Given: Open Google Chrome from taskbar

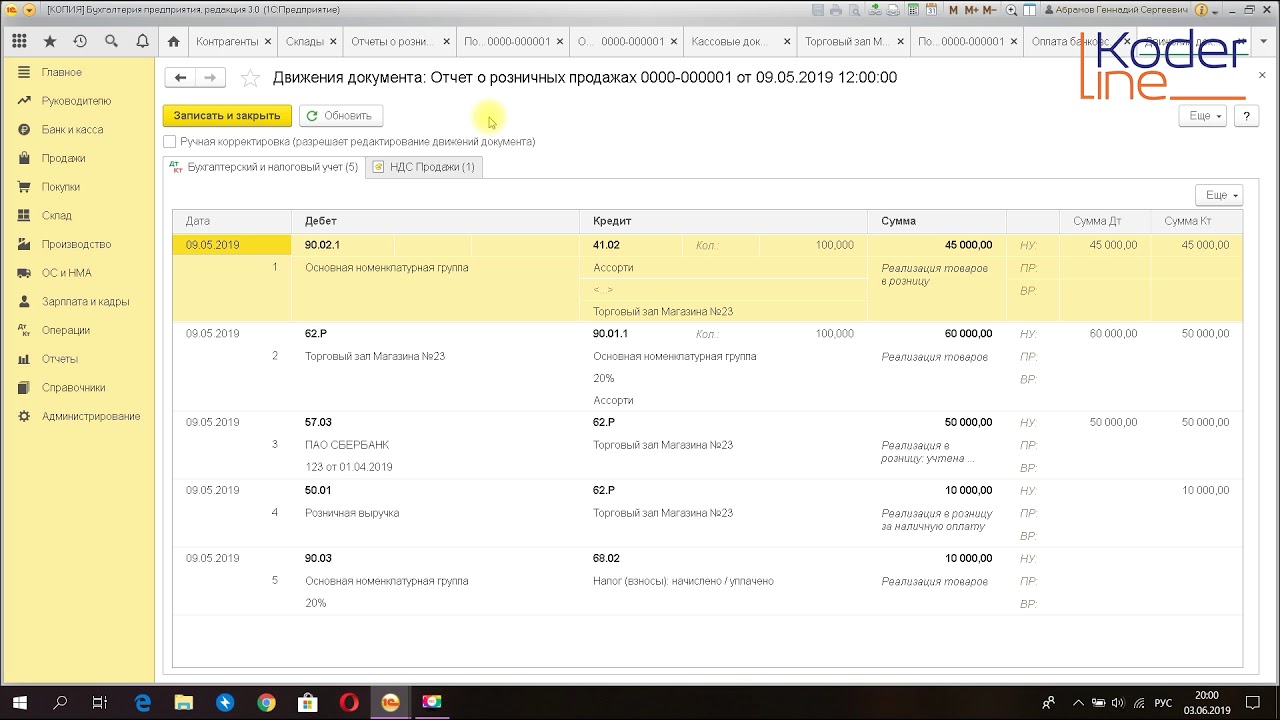Looking at the screenshot, I should pyautogui.click(x=266, y=703).
